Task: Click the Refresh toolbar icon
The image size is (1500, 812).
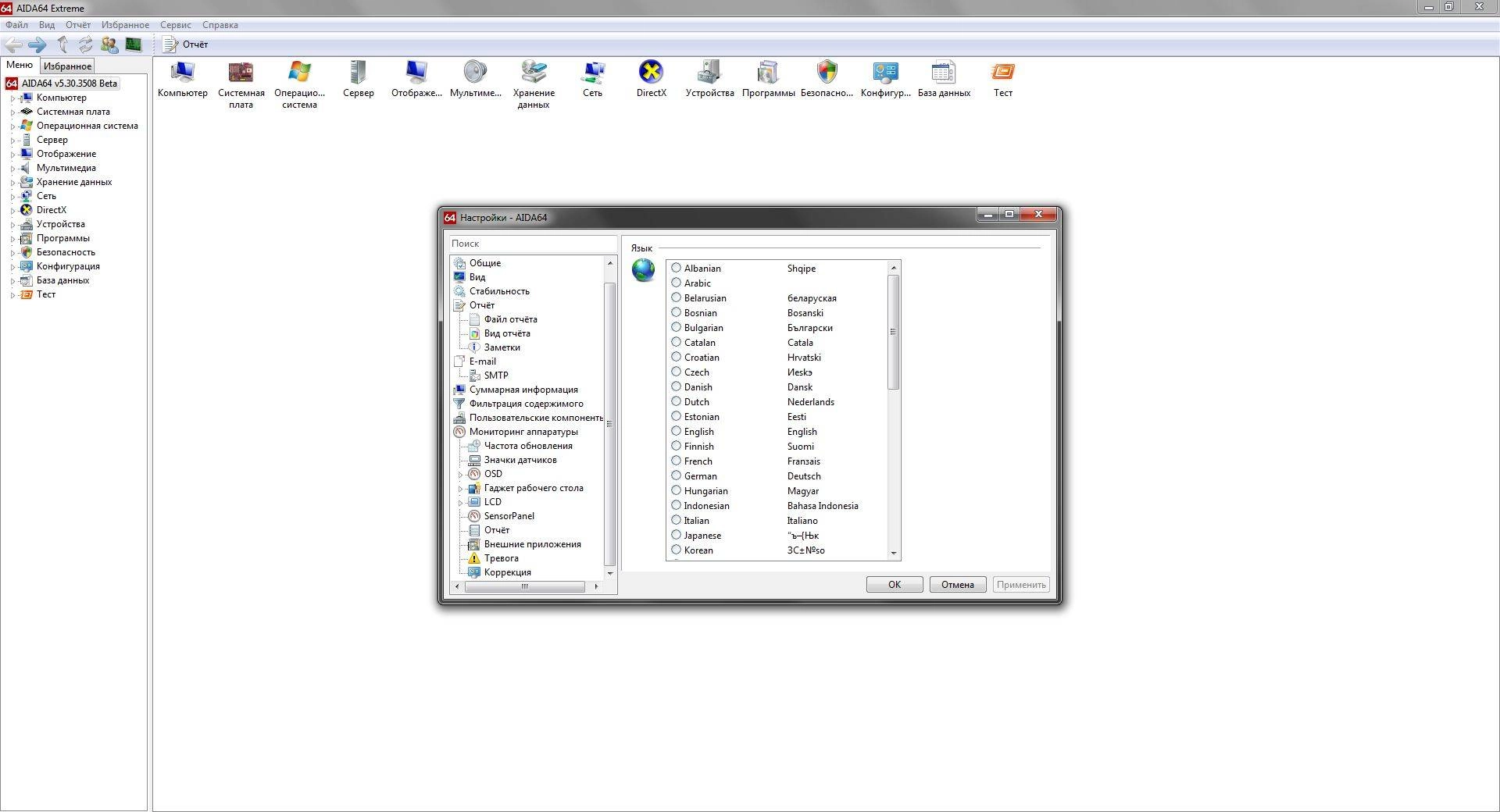Action: (85, 45)
